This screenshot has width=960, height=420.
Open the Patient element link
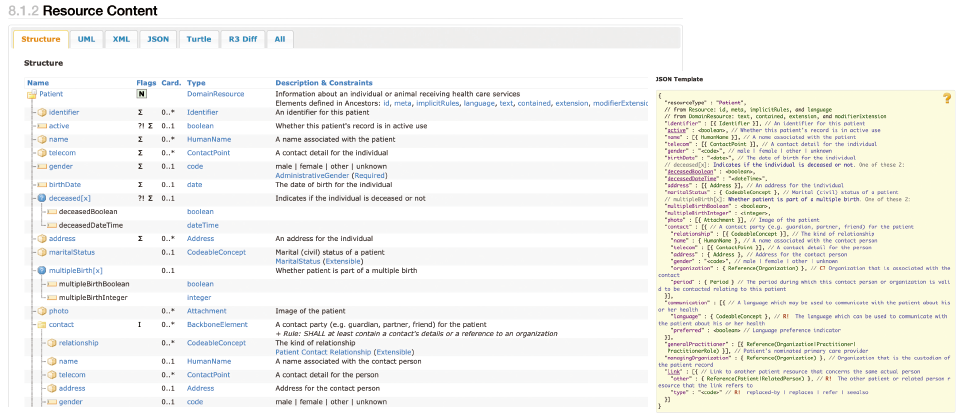pyautogui.click(x=51, y=94)
